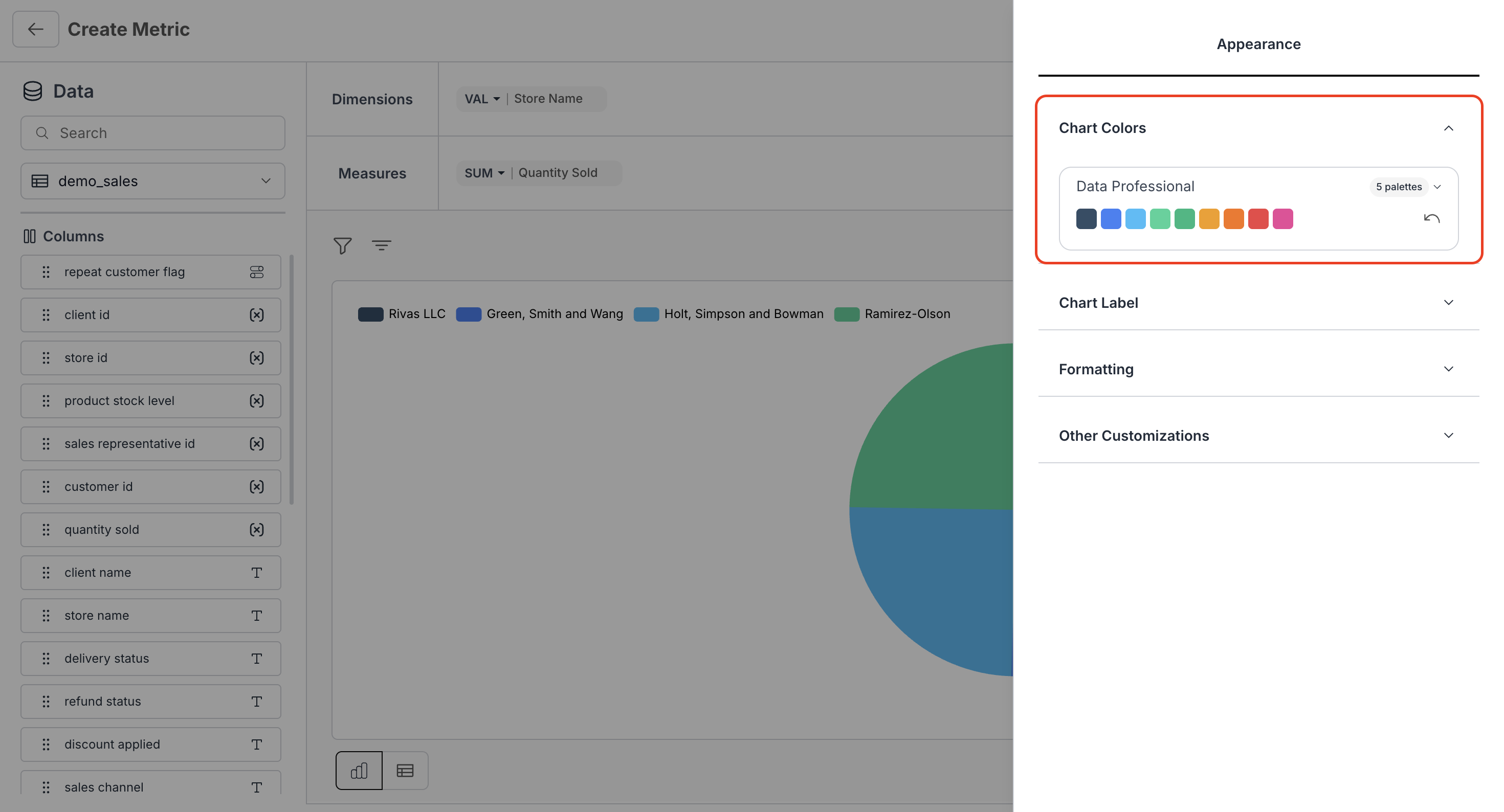Open the demo_sales table dropdown
Image resolution: width=1504 pixels, height=812 pixels.
tap(153, 181)
